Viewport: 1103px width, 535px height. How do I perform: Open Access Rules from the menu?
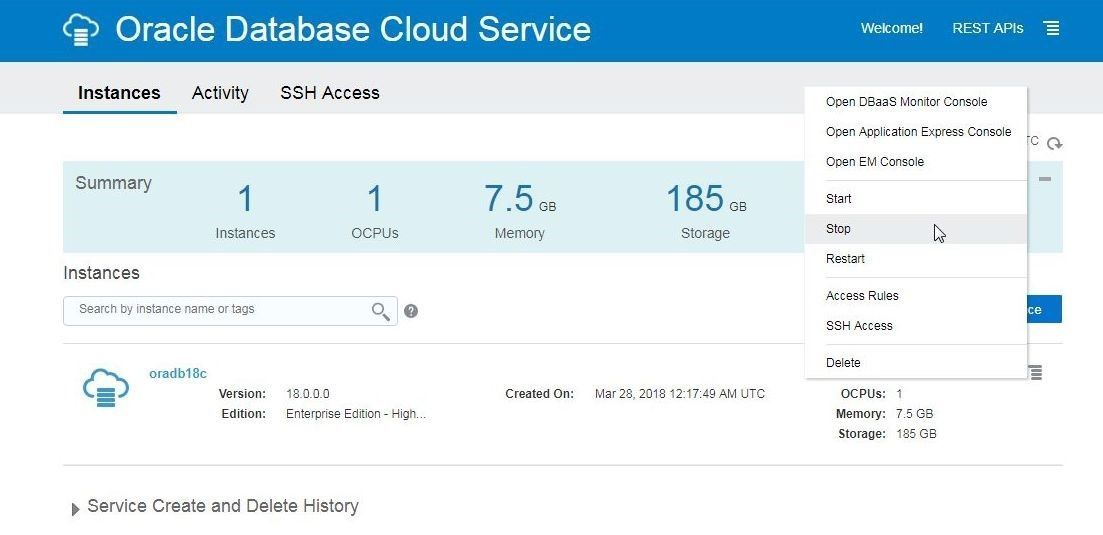pyautogui.click(x=916, y=296)
